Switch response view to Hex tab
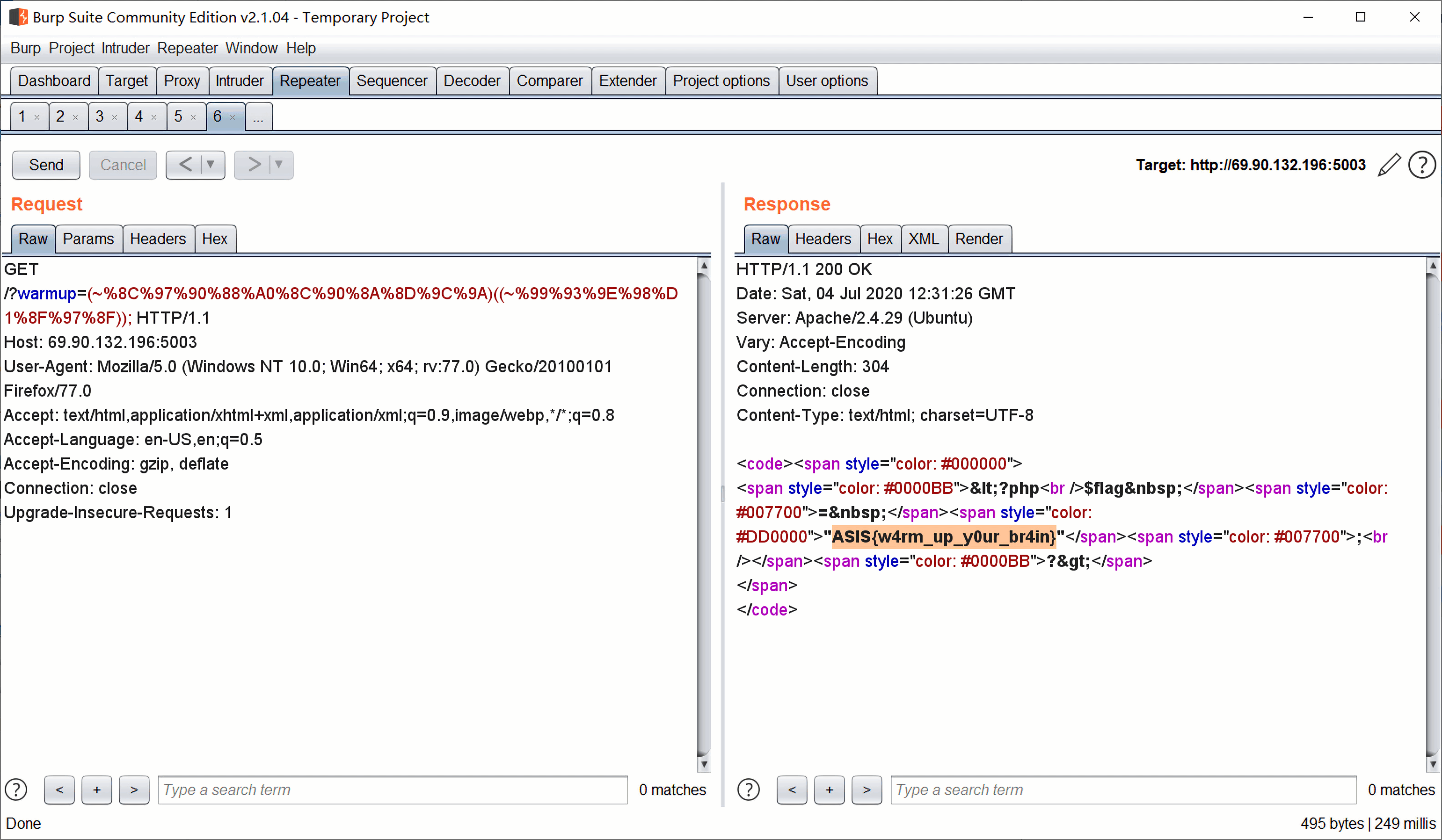 880,239
